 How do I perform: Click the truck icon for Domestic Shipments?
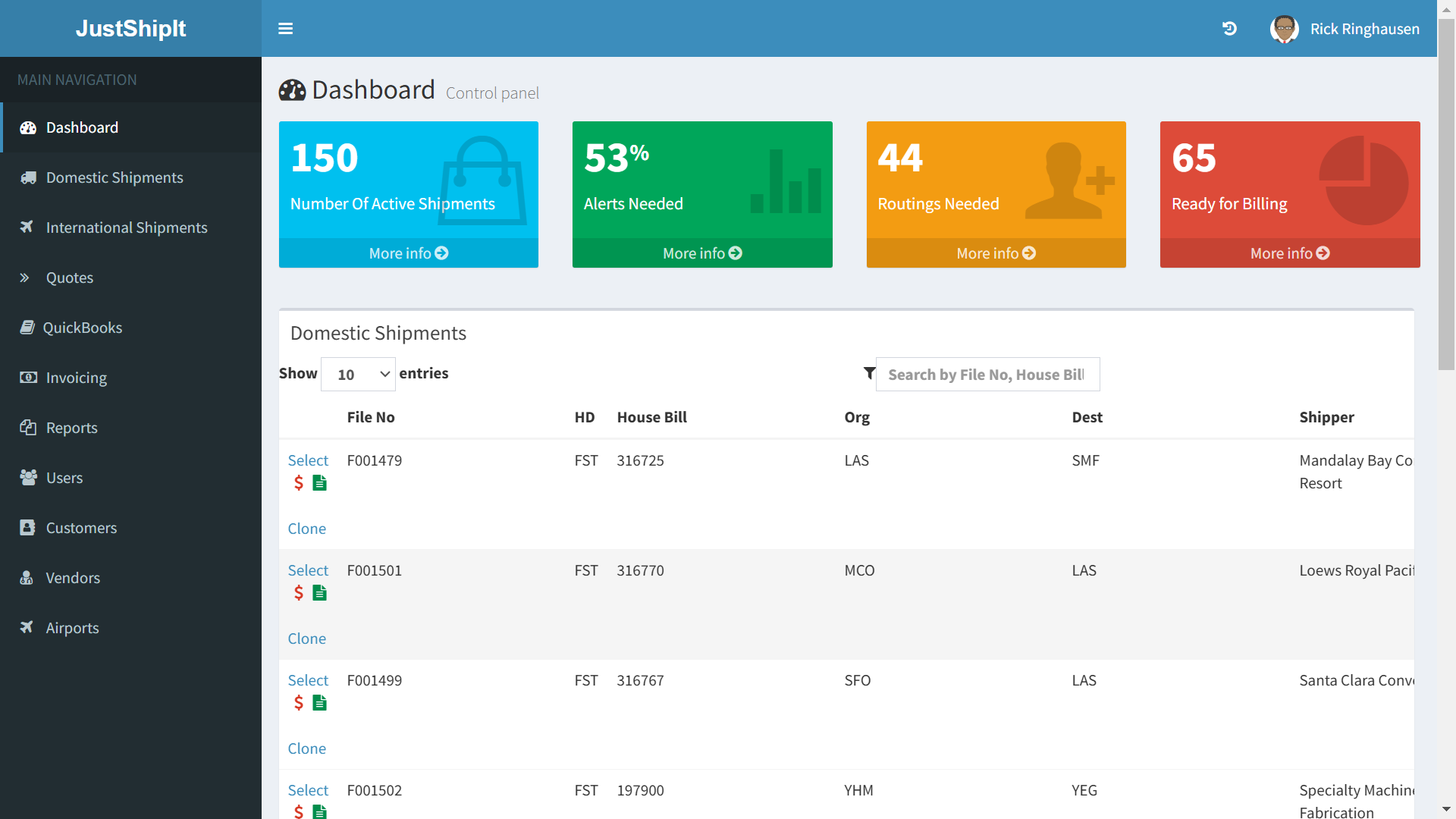28,177
